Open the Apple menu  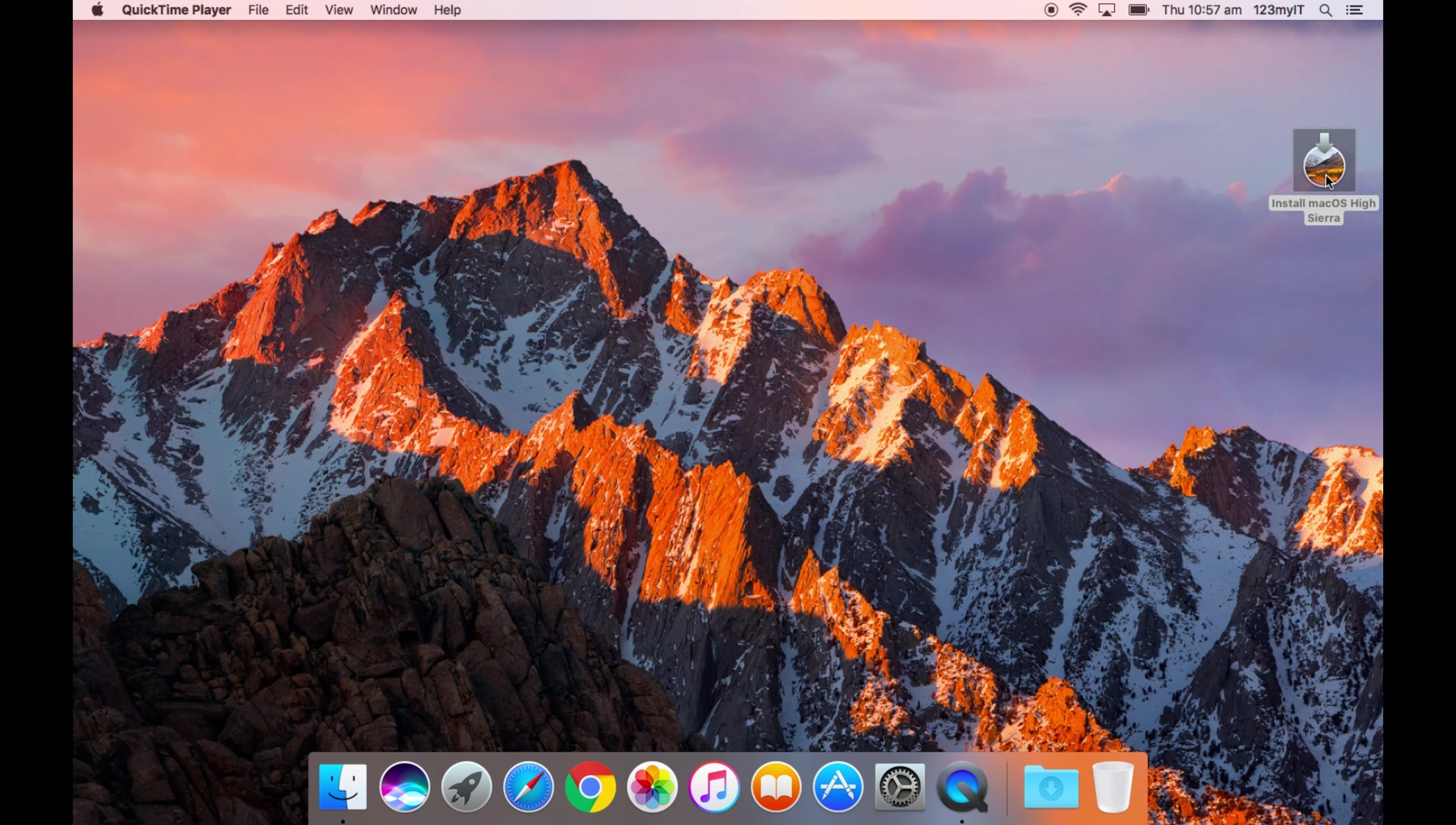(x=97, y=9)
